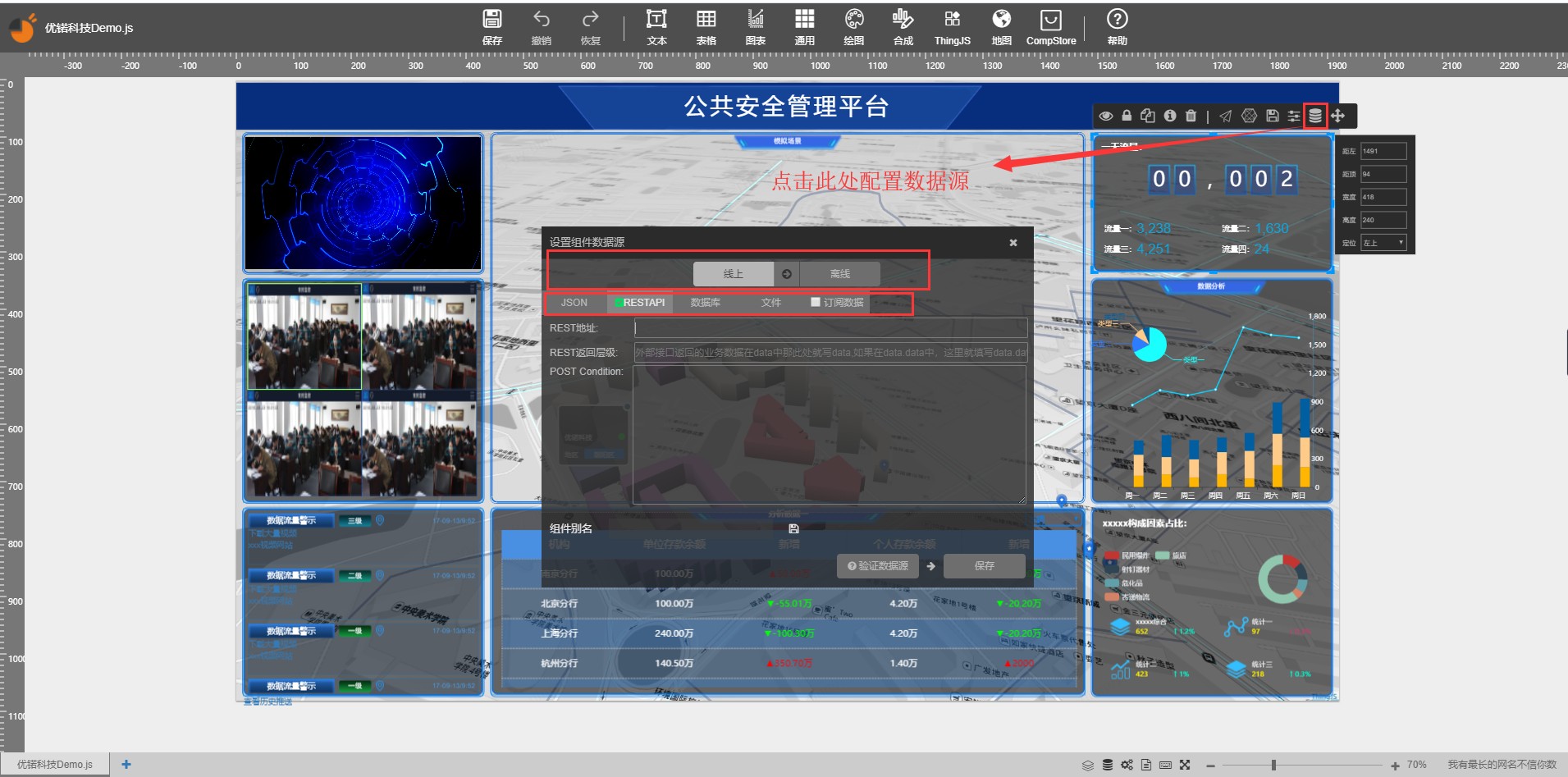This screenshot has height=777, width=1568.
Task: Add a new page with plus tab button
Action: point(126,765)
